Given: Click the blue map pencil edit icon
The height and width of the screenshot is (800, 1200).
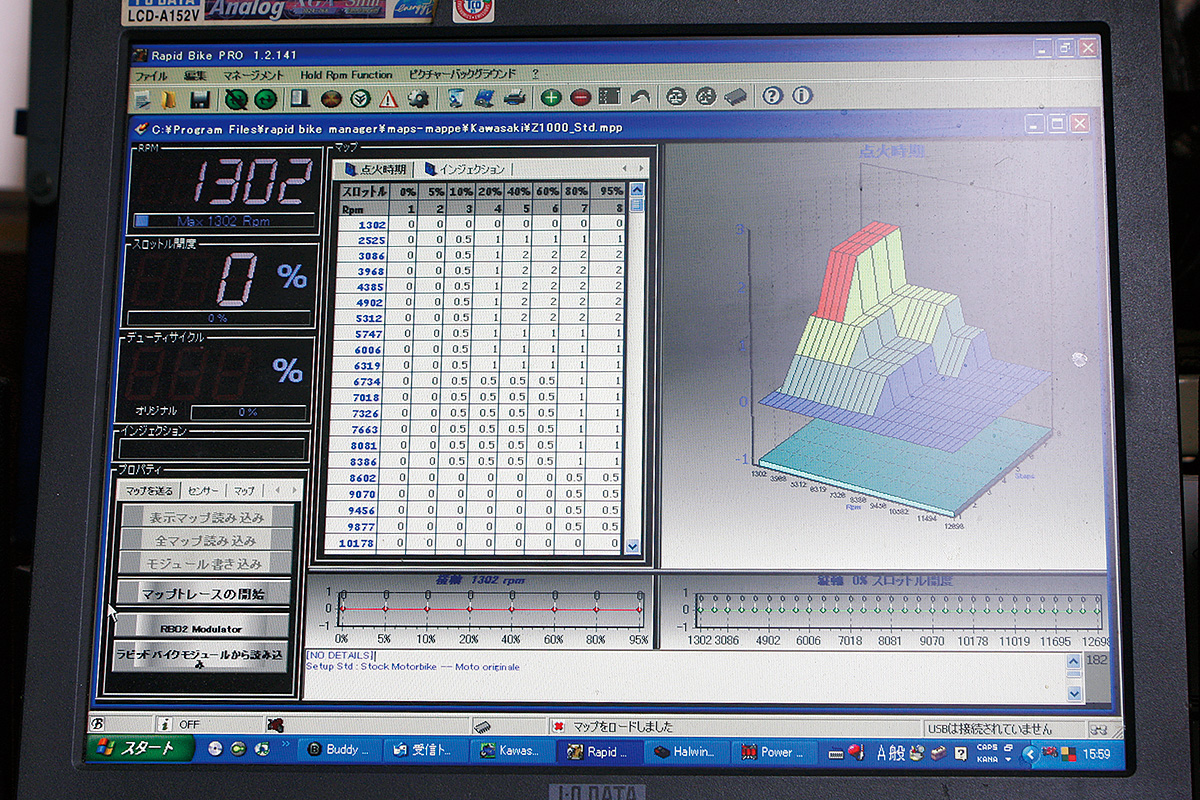Looking at the screenshot, I should pyautogui.click(x=485, y=98).
